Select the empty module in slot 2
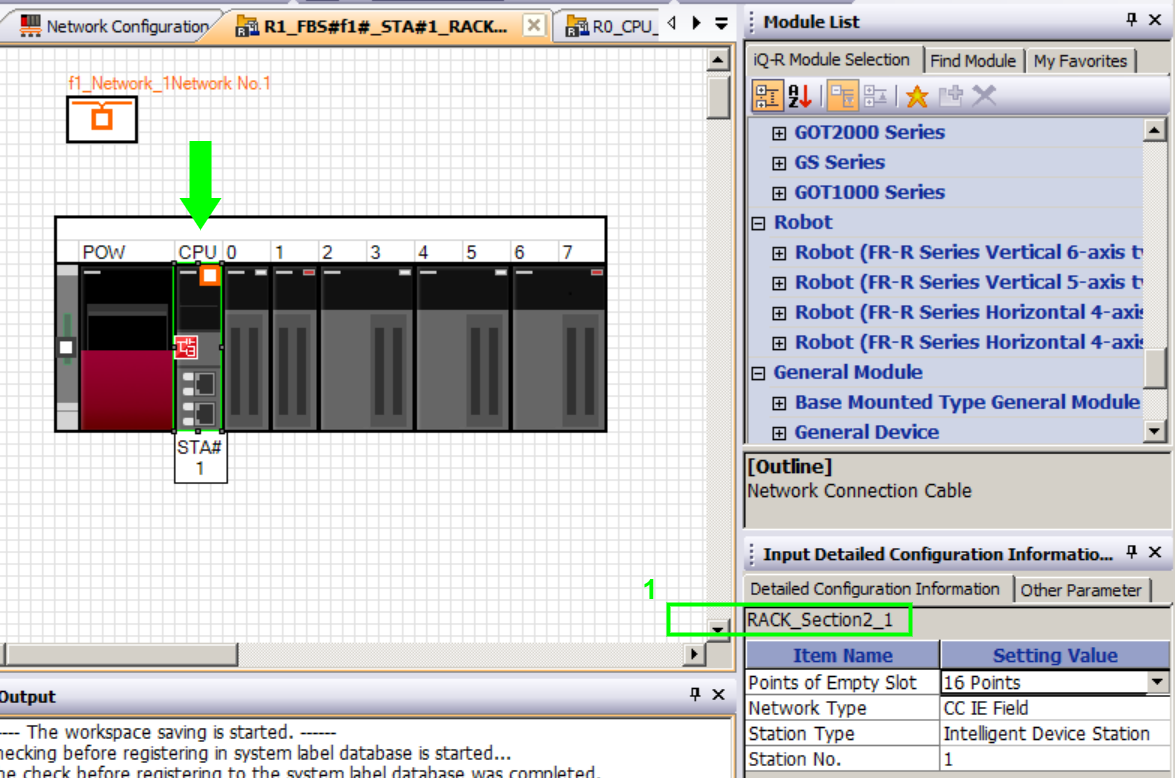 [x=367, y=348]
